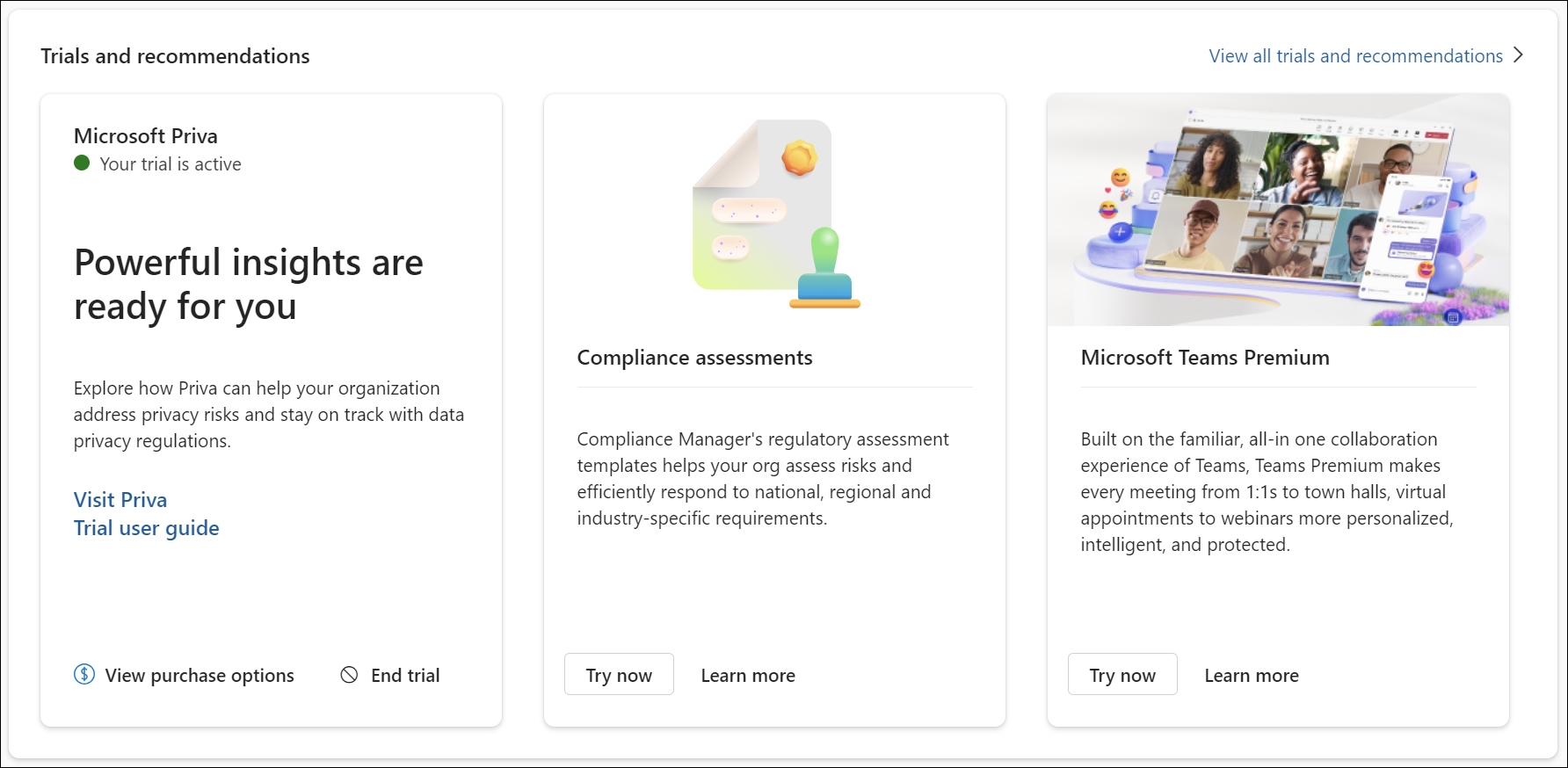End the Microsoft Priva trial

(404, 674)
